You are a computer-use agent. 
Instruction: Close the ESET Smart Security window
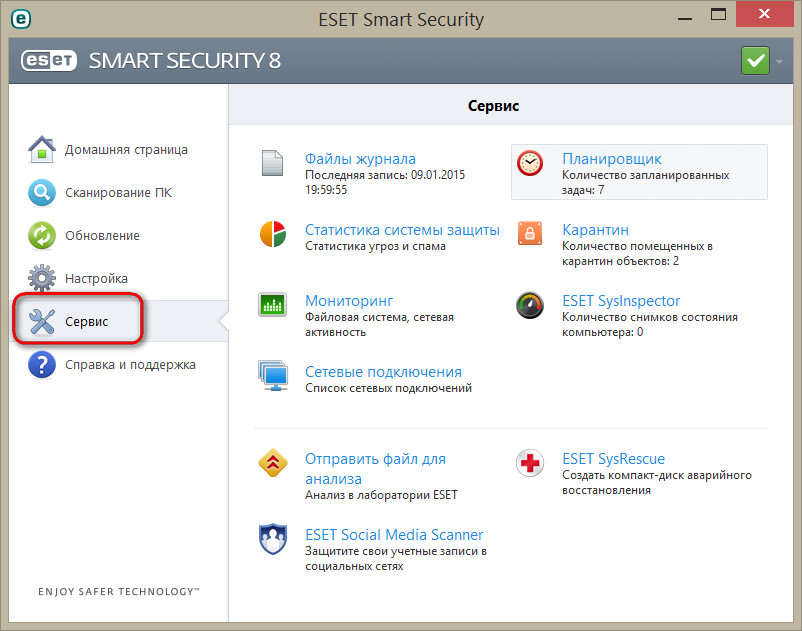[765, 14]
